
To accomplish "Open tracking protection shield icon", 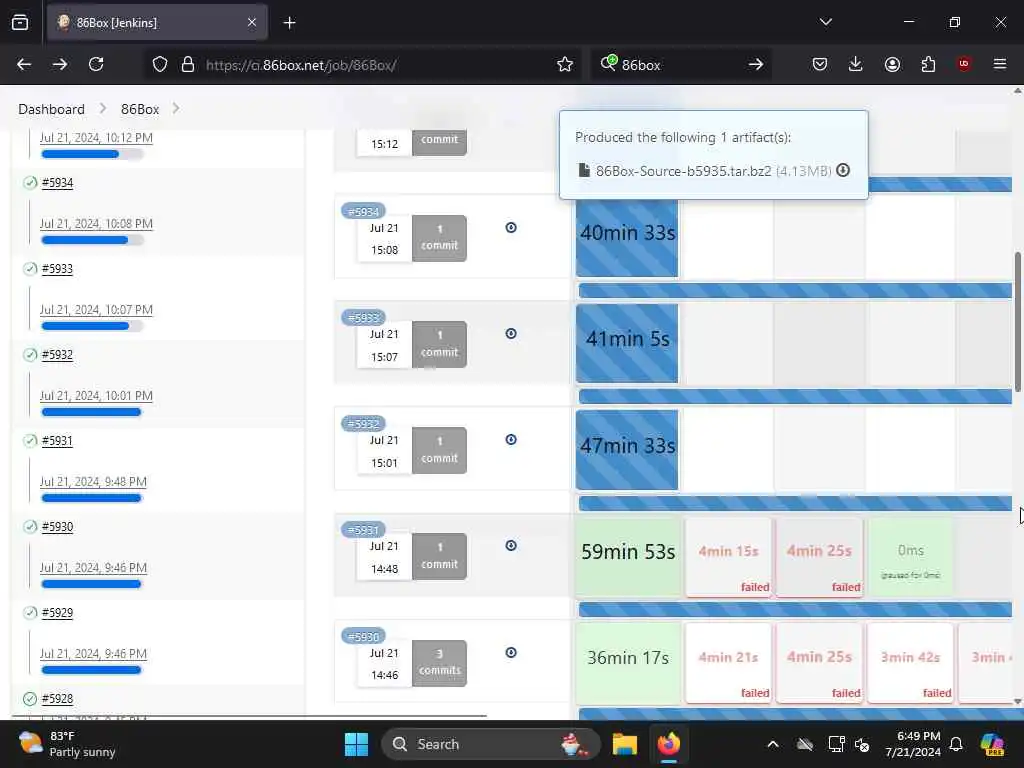I will tap(160, 65).
